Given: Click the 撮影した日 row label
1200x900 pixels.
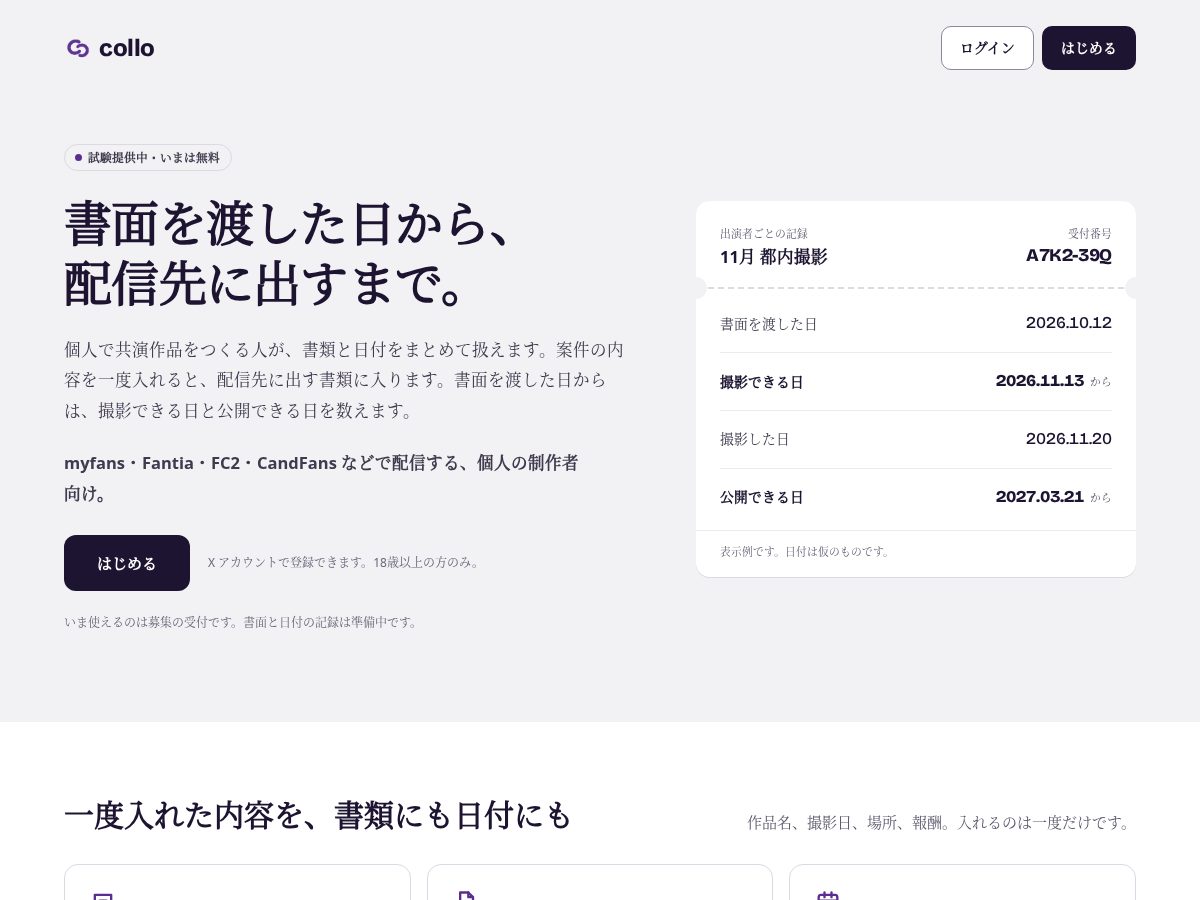Looking at the screenshot, I should point(755,439).
